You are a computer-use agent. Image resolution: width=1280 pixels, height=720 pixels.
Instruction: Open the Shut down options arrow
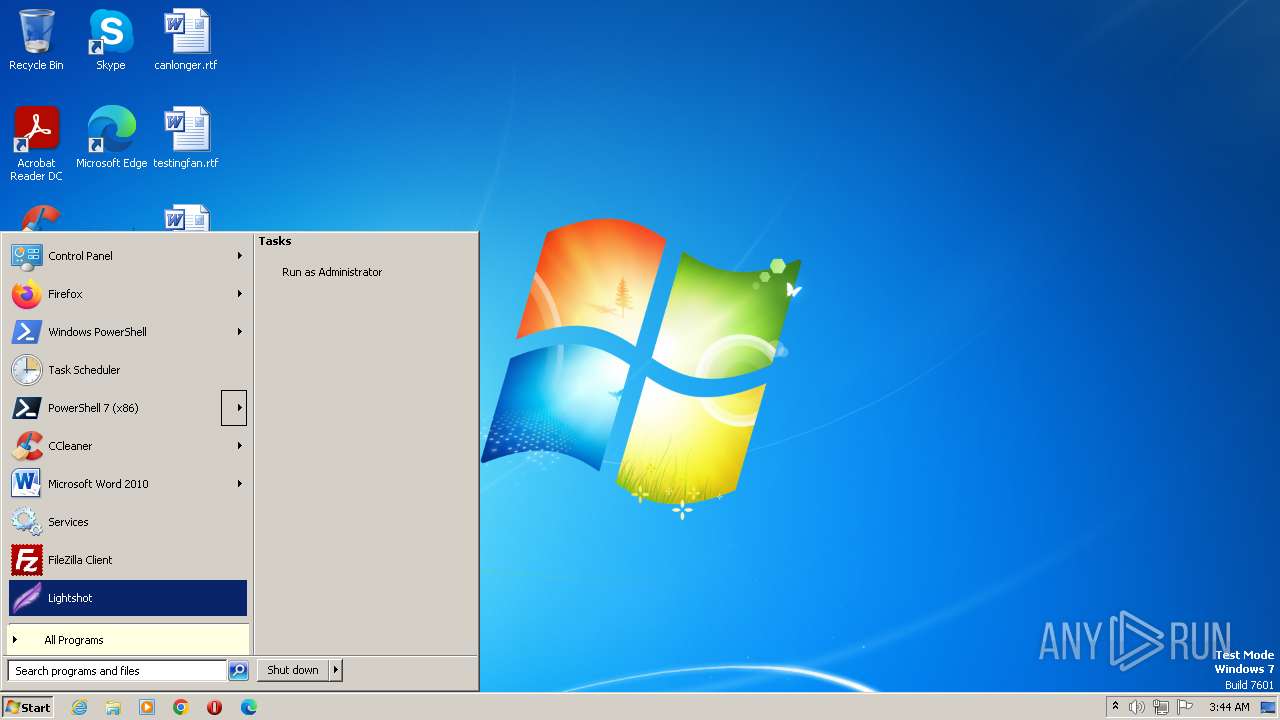point(336,670)
